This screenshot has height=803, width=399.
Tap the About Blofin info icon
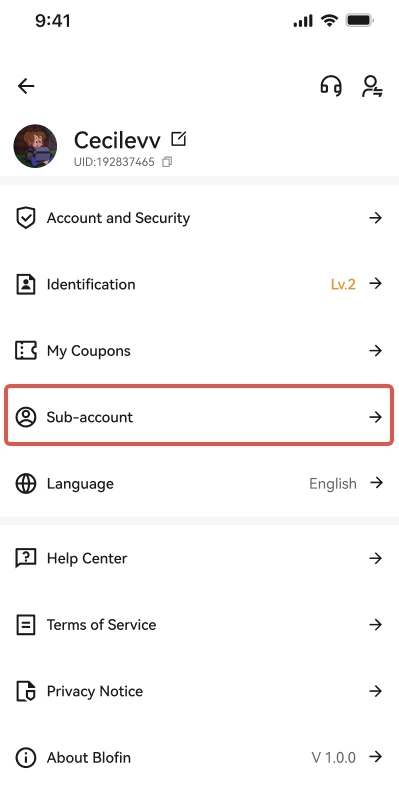[26, 757]
